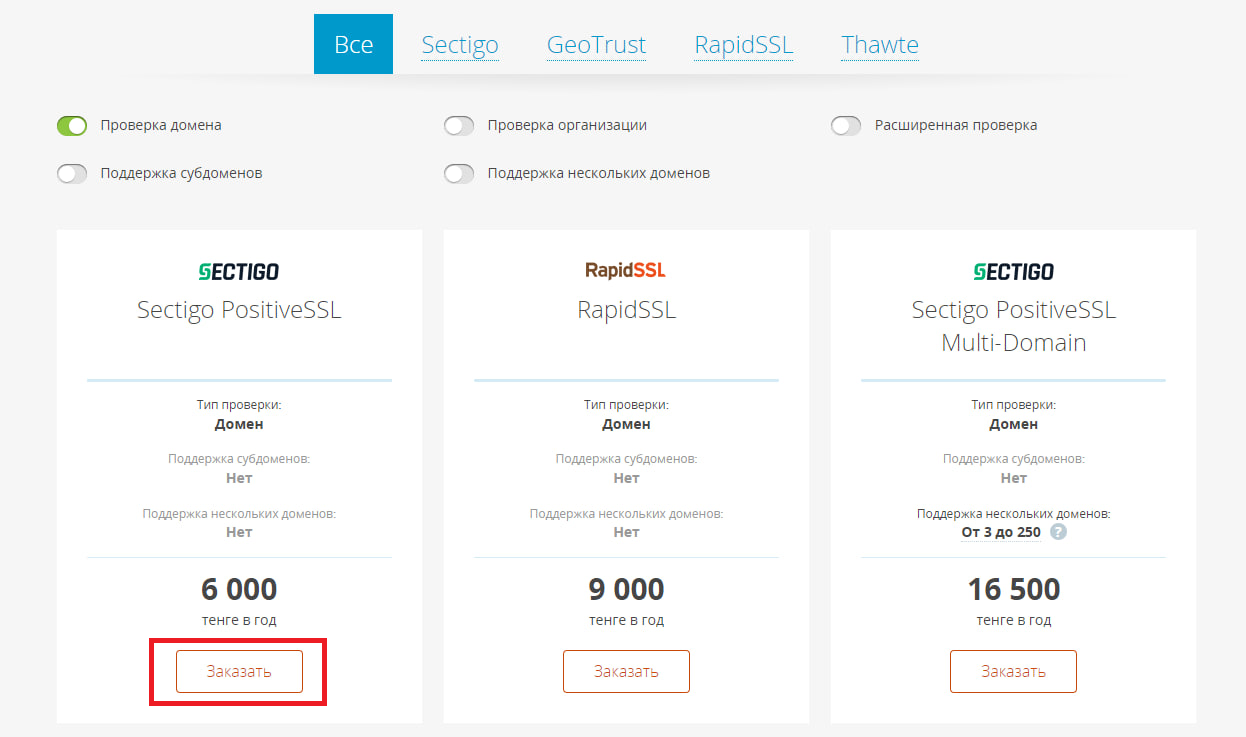Viewport: 1246px width, 737px height.
Task: Switch to the Sectigo tab
Action: [x=460, y=45]
